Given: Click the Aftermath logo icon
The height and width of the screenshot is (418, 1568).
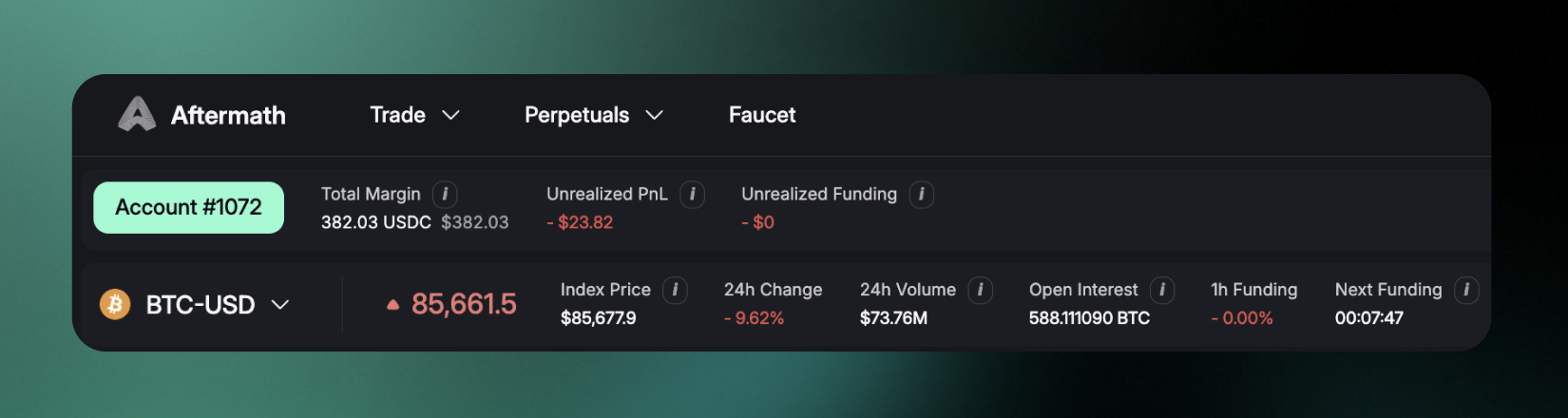Looking at the screenshot, I should click(x=137, y=115).
